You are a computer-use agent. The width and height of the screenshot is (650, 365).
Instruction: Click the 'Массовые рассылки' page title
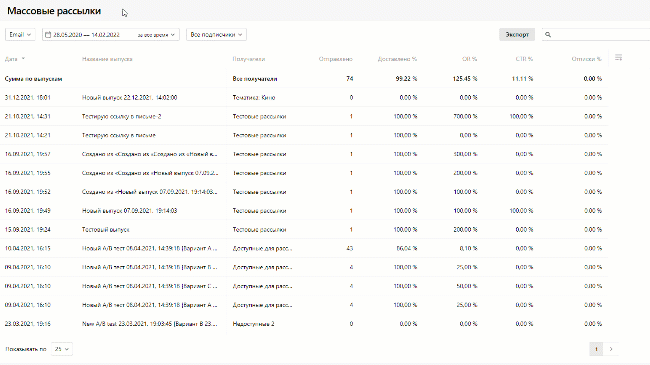[54, 11]
